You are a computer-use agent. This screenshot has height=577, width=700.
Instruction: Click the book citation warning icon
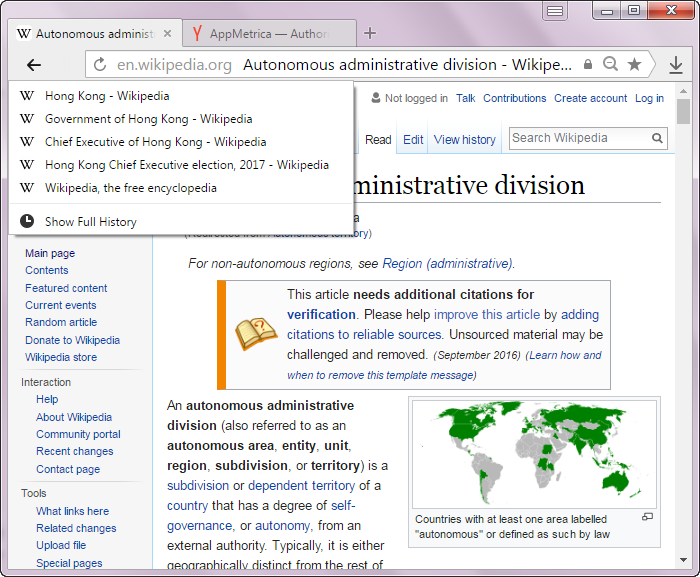256,334
